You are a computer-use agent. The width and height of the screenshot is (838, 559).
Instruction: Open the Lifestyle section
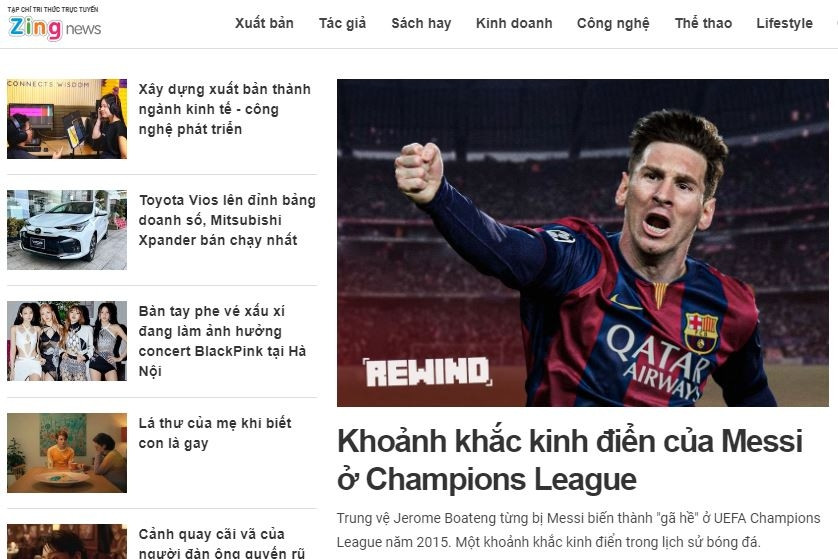pyautogui.click(x=784, y=24)
